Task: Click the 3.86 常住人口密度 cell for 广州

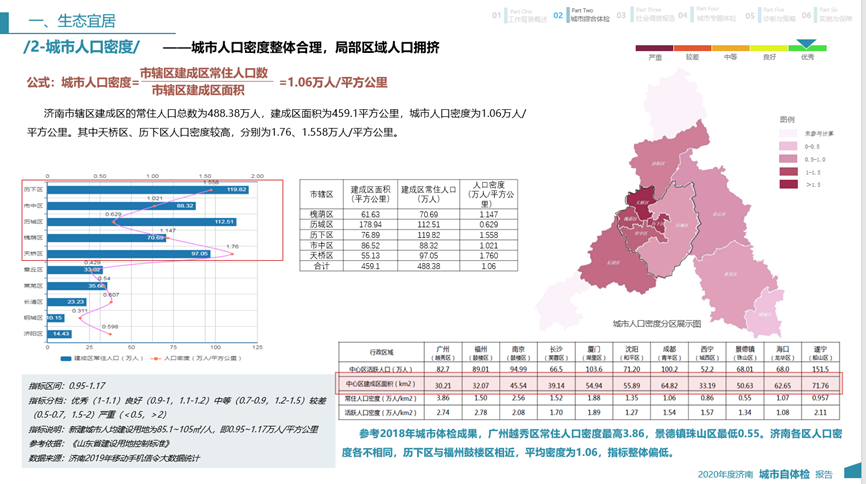Action: coord(443,398)
